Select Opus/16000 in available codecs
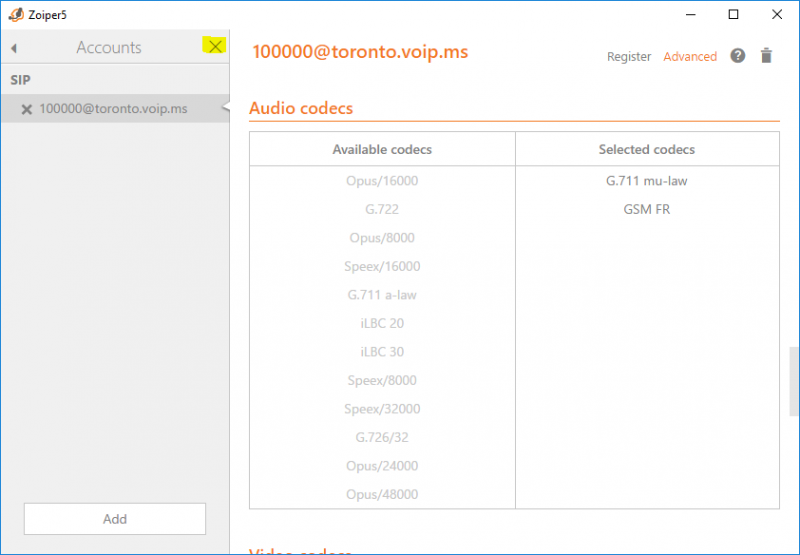This screenshot has width=800, height=555. click(x=382, y=181)
